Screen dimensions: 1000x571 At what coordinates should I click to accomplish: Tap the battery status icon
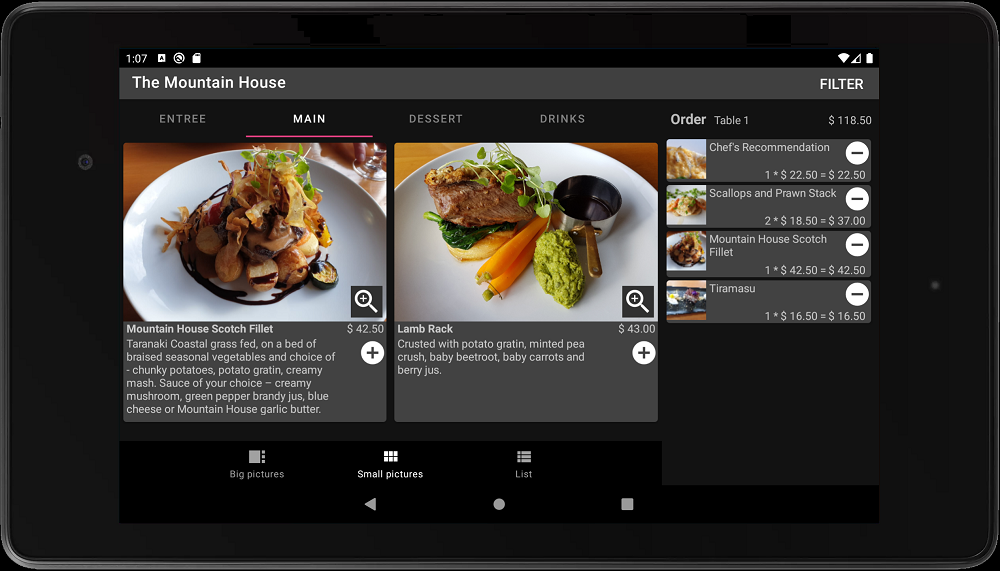[x=869, y=58]
